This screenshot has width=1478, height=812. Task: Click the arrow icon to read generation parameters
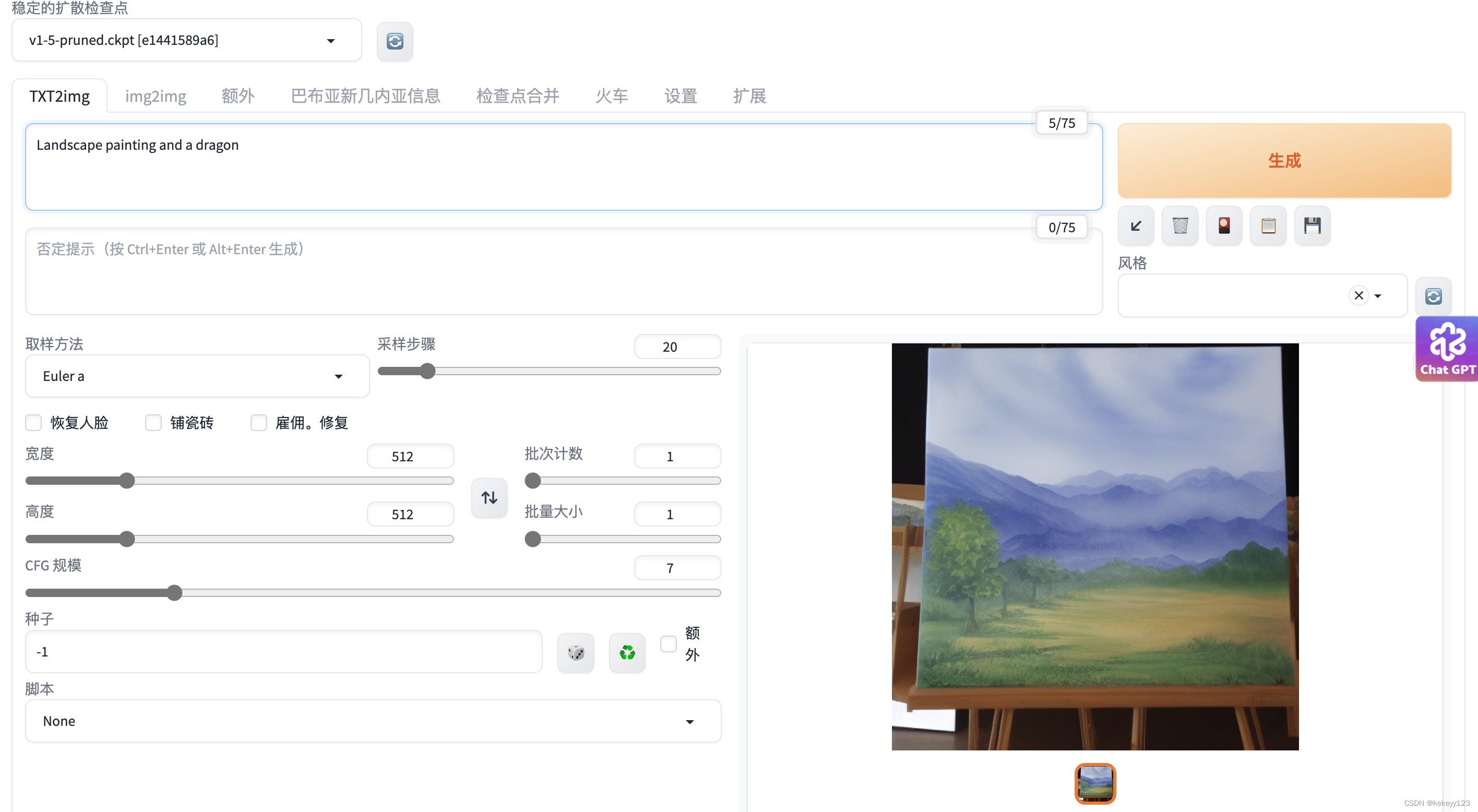tap(1136, 225)
